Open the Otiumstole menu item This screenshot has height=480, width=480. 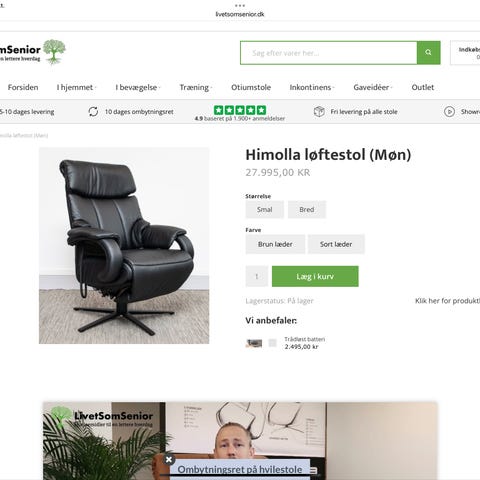251,87
